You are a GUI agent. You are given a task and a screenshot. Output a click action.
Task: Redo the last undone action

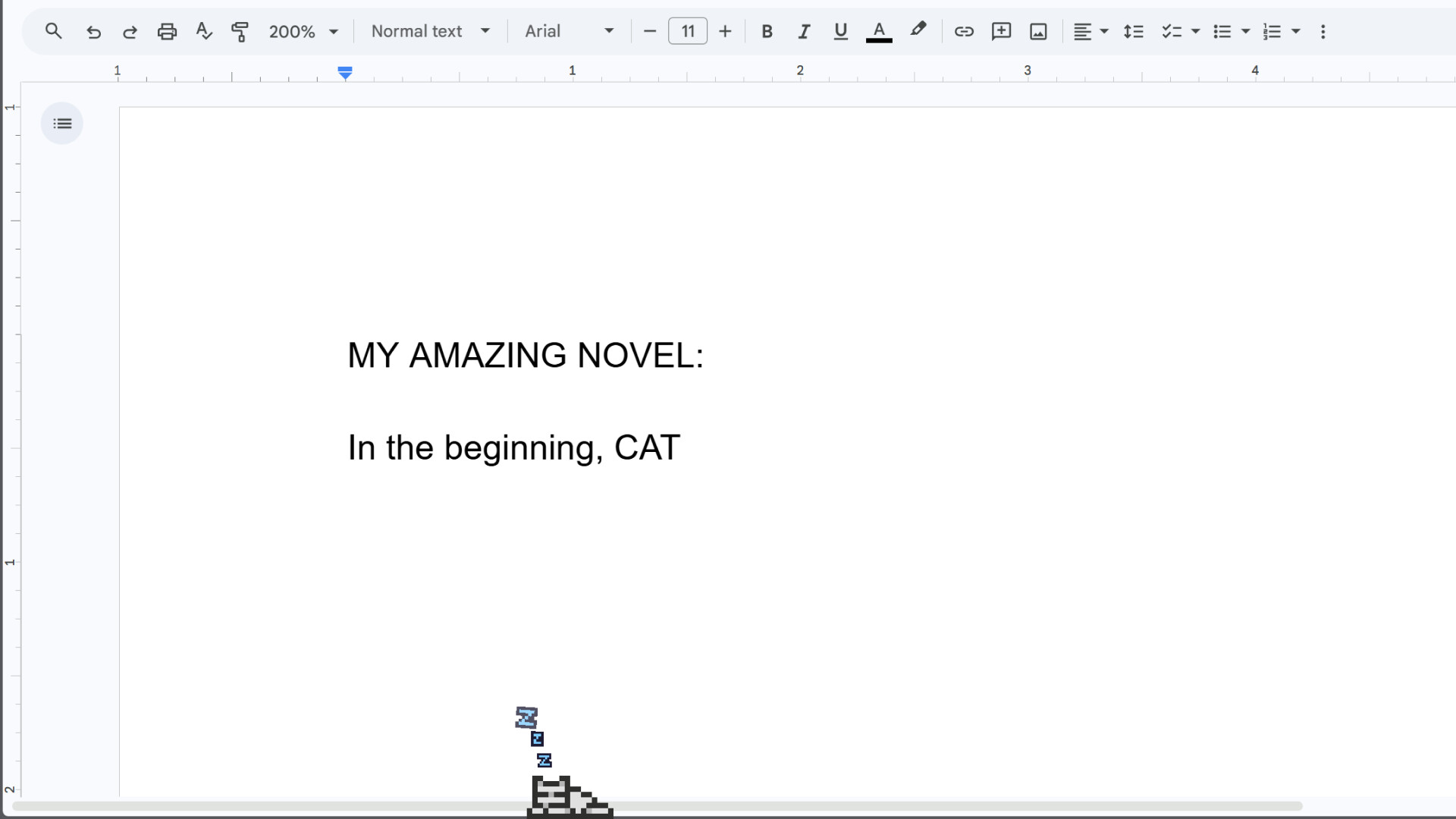[x=130, y=31]
